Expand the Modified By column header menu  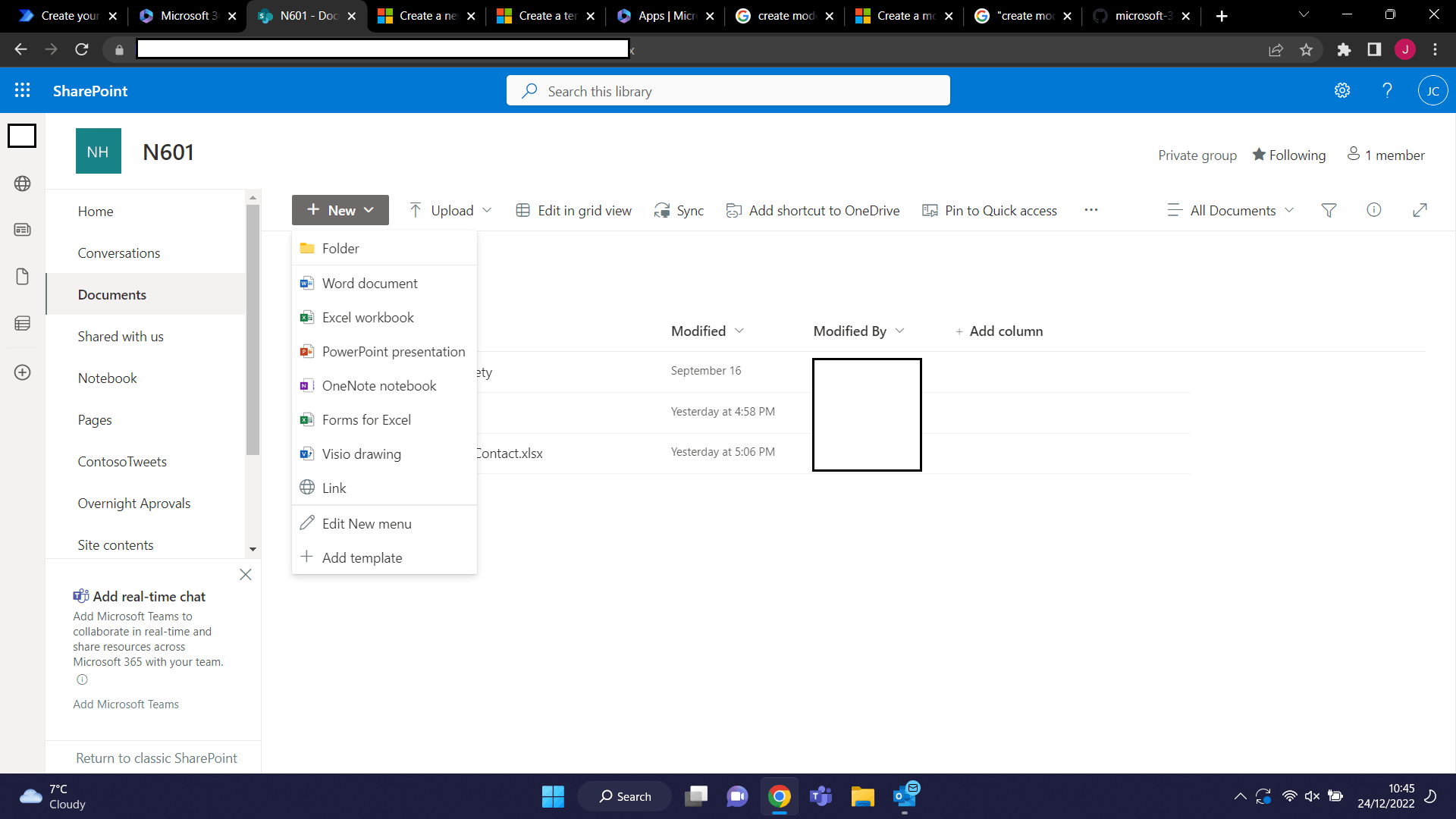858,331
